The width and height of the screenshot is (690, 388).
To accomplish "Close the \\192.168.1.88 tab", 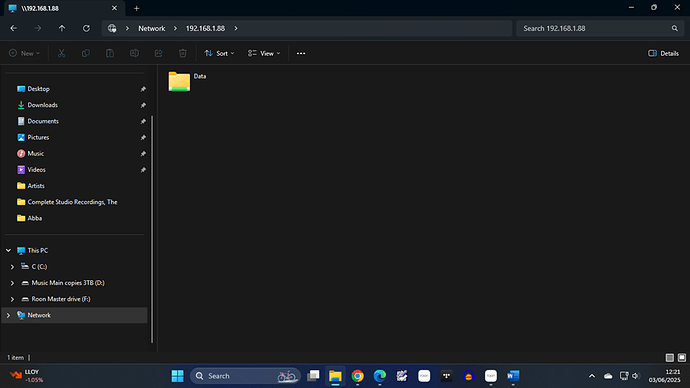I will click(x=114, y=8).
